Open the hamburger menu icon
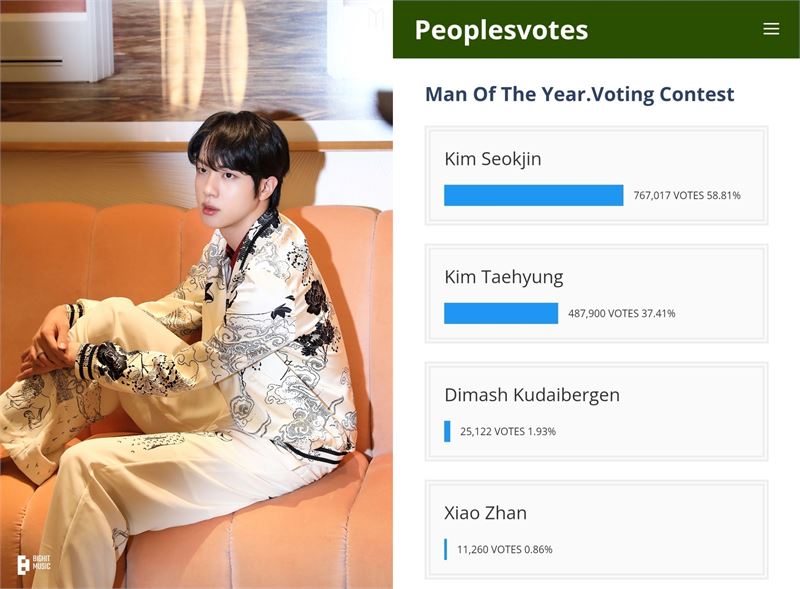Viewport: 800px width, 589px height. click(x=771, y=29)
